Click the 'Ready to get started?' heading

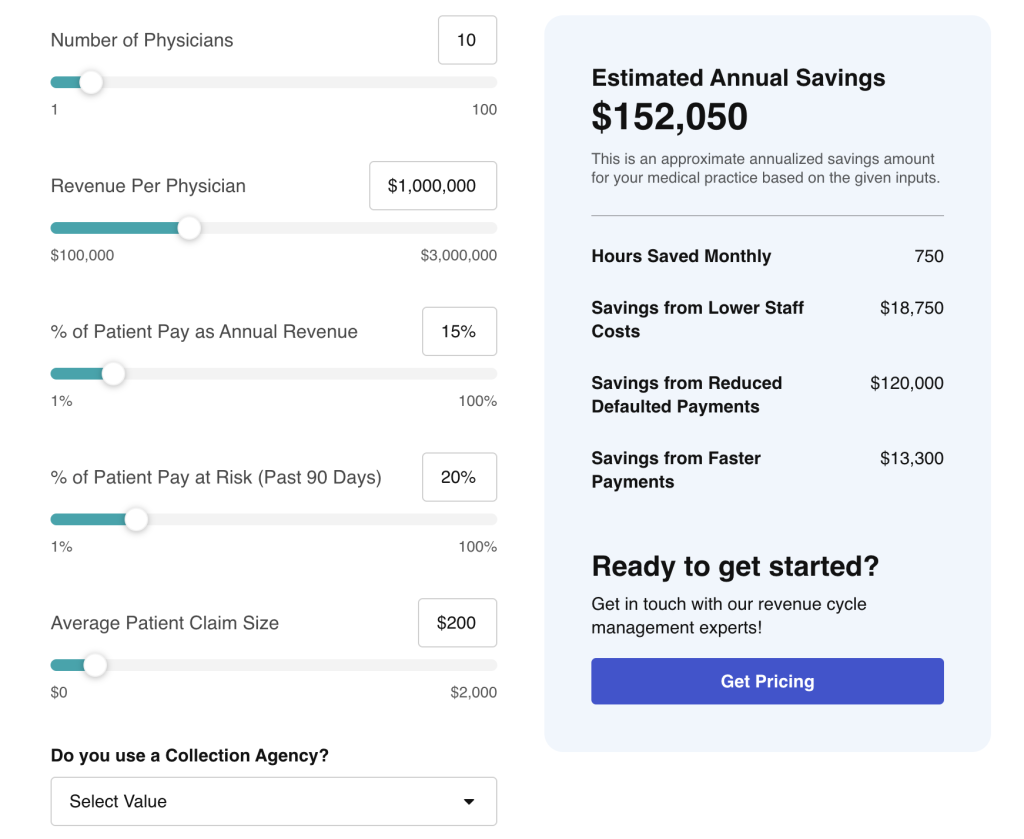[x=735, y=566]
